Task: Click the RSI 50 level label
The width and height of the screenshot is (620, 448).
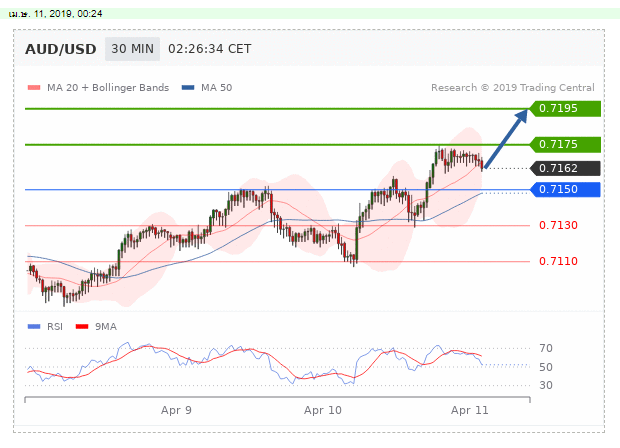Action: click(546, 367)
